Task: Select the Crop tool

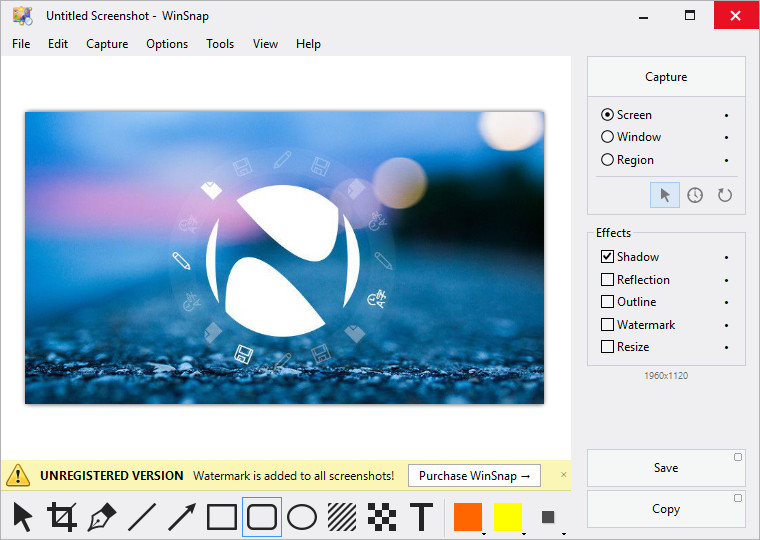Action: tap(62, 517)
